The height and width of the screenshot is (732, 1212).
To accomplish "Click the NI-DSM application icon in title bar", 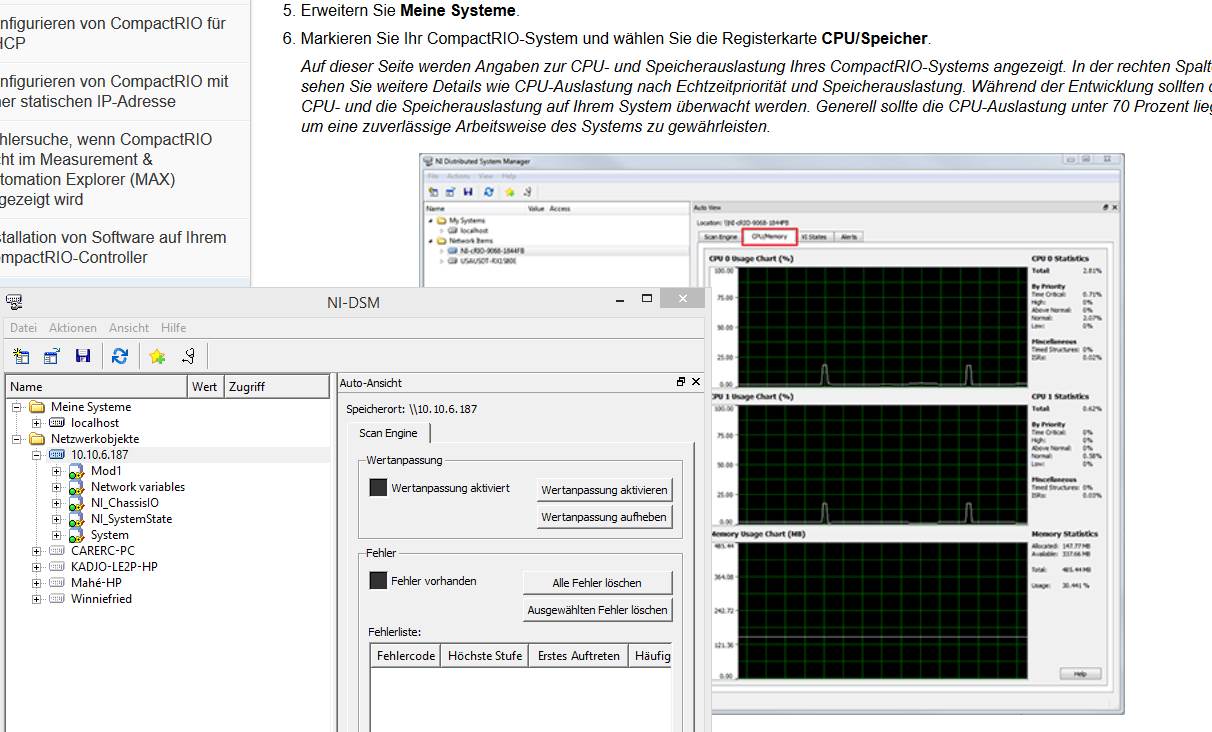I will pyautogui.click(x=14, y=302).
